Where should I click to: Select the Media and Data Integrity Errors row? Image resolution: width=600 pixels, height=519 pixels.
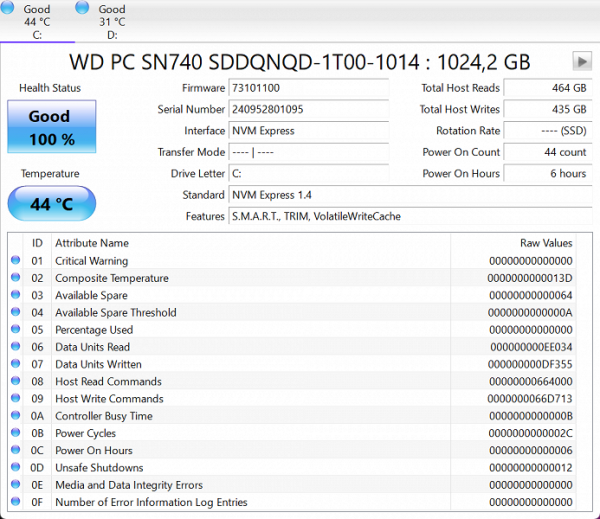(300, 485)
